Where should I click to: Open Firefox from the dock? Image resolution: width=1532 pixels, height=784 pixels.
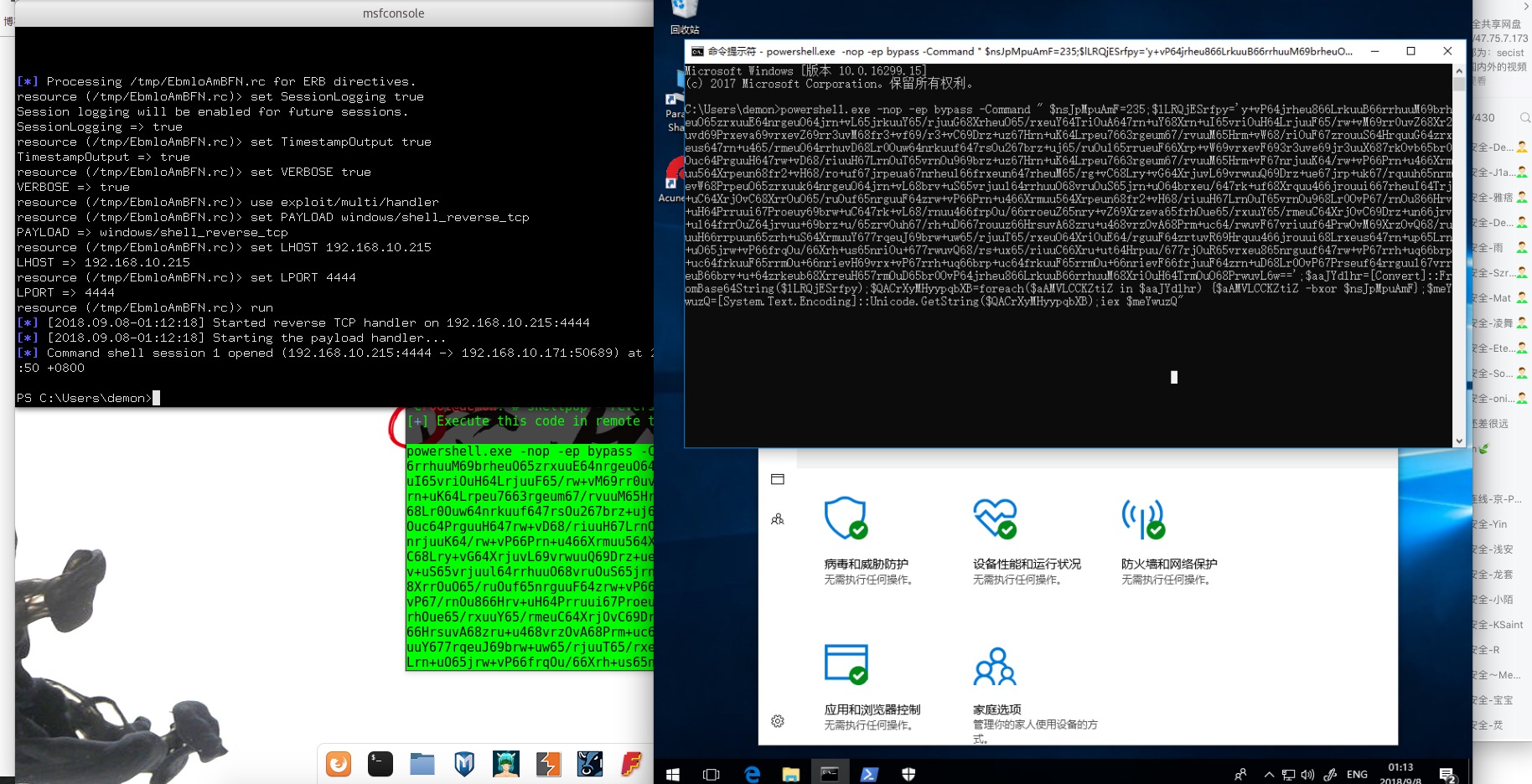(339, 764)
